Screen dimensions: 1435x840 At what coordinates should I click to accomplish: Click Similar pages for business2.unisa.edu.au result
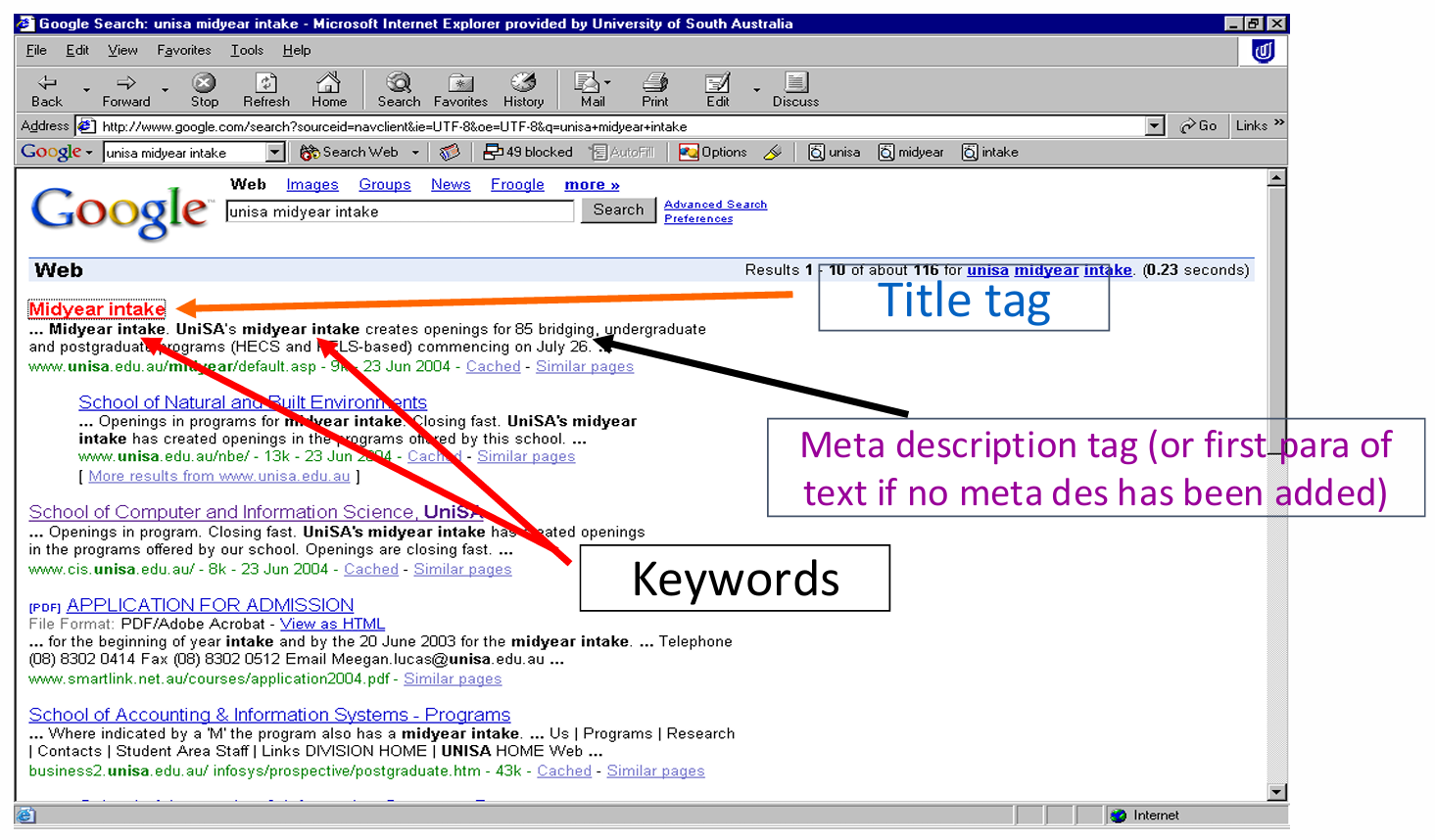pyautogui.click(x=655, y=770)
